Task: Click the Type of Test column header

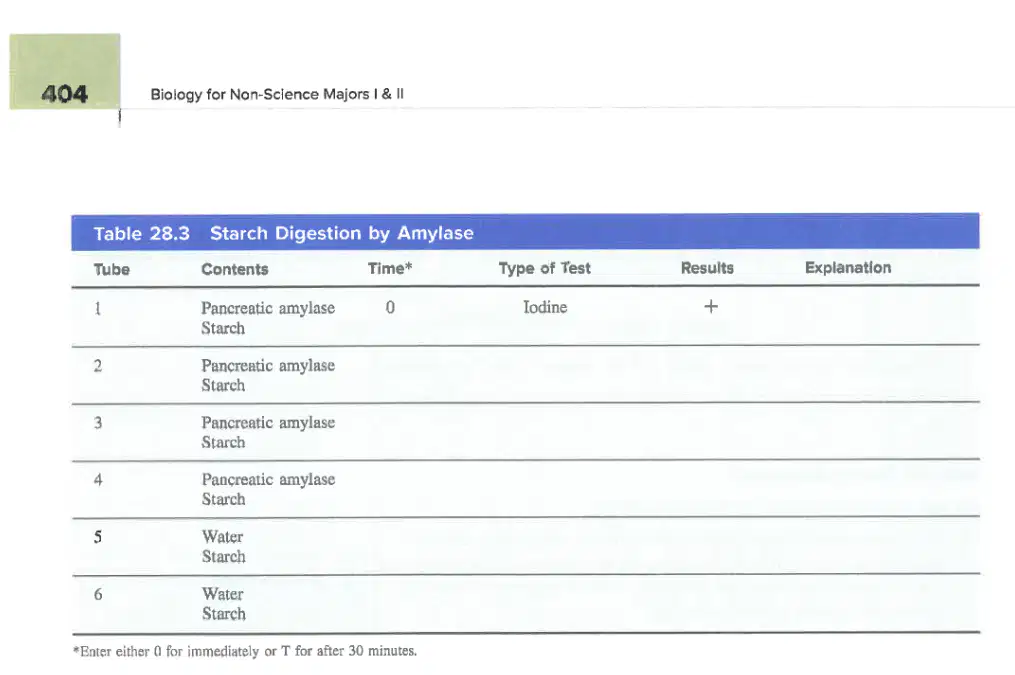Action: [x=544, y=269]
